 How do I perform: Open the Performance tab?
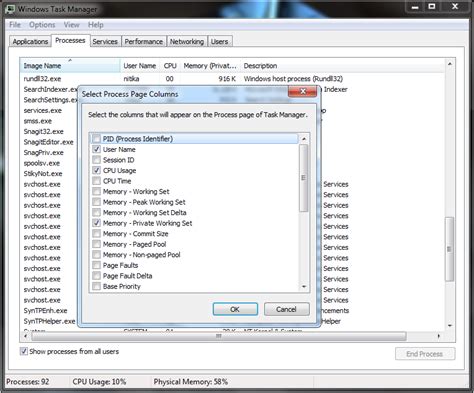coord(144,42)
